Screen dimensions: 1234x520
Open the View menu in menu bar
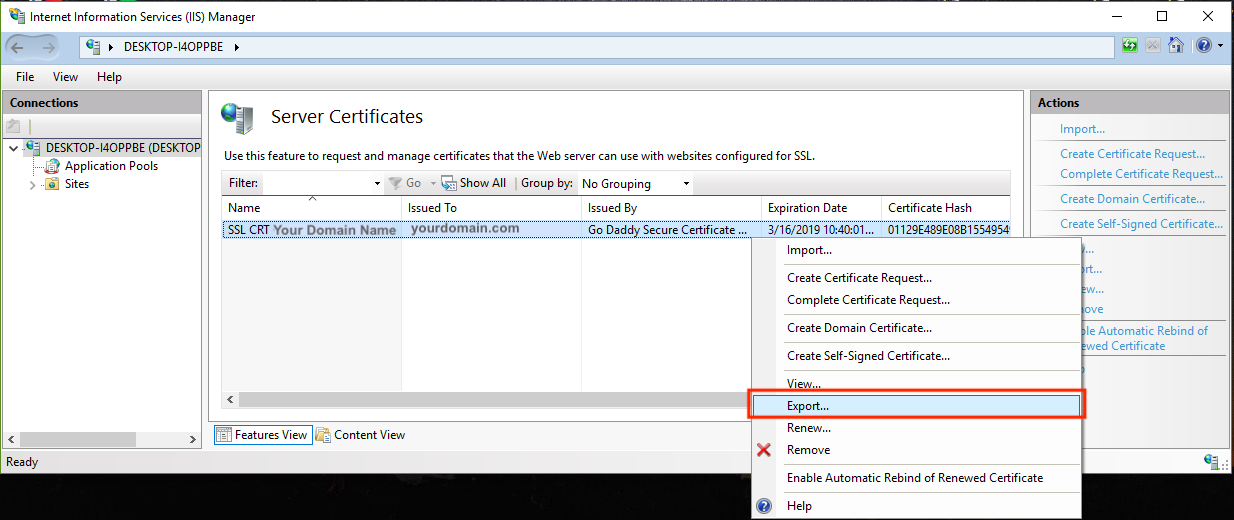(x=65, y=77)
